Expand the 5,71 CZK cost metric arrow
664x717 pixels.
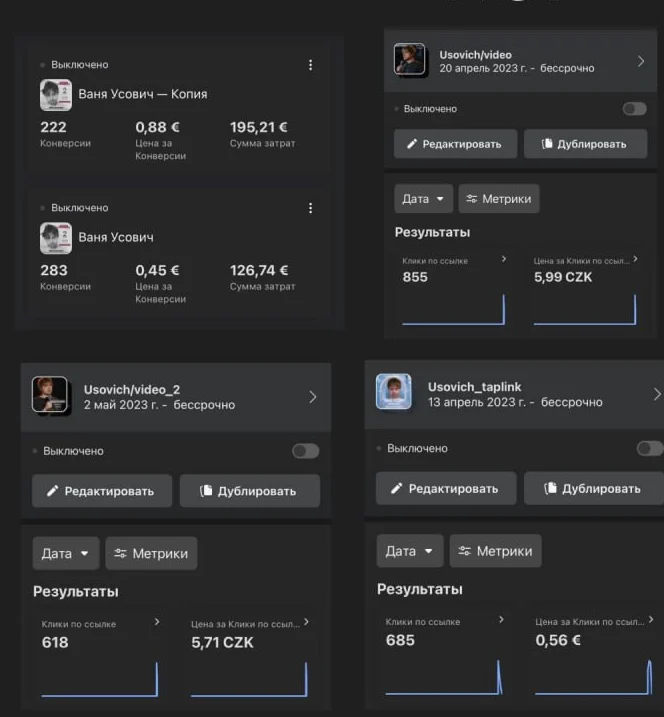306,622
